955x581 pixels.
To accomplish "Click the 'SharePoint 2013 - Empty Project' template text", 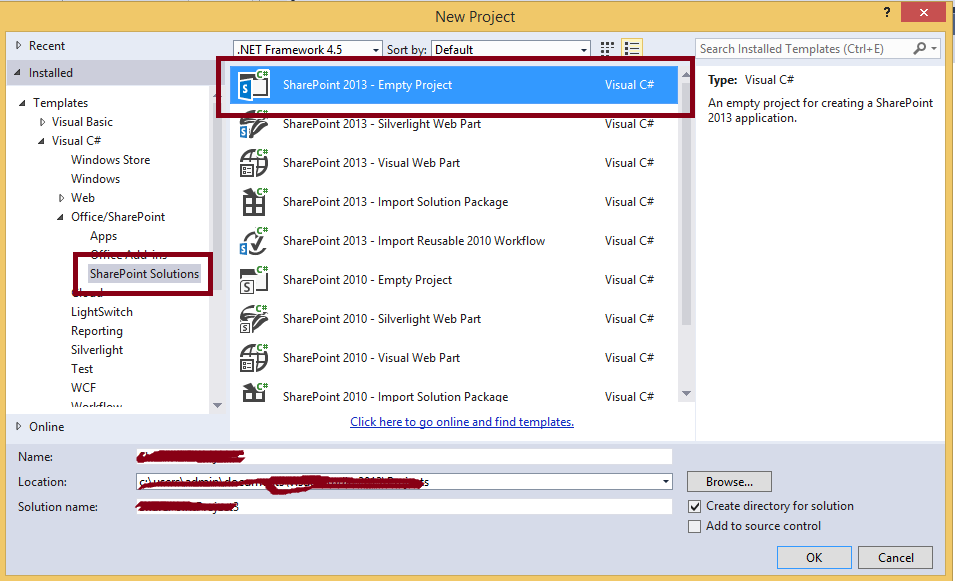I will [x=367, y=85].
